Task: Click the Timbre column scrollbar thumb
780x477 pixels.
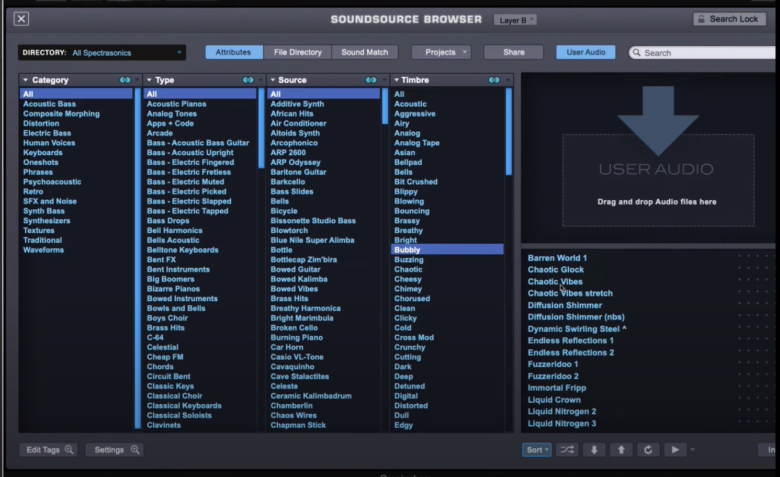Action: coord(508,132)
